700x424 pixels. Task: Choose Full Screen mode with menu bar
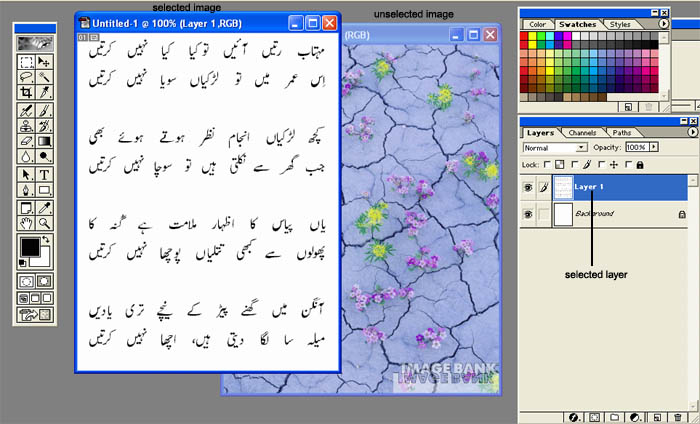click(35, 298)
